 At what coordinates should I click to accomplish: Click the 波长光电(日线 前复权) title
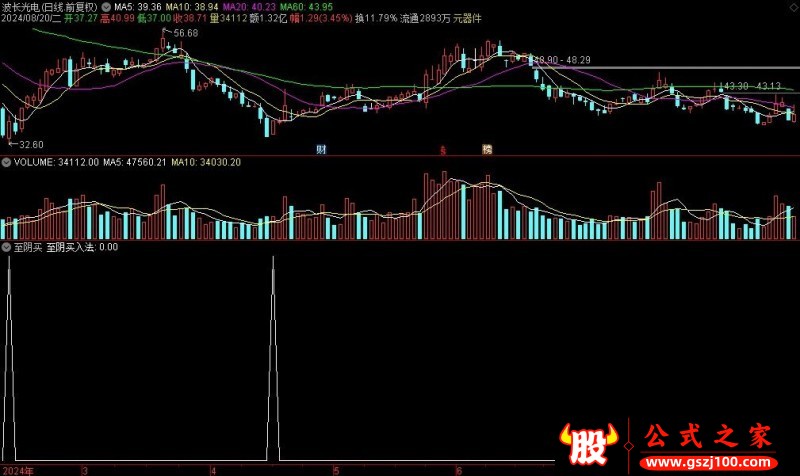pyautogui.click(x=49, y=7)
